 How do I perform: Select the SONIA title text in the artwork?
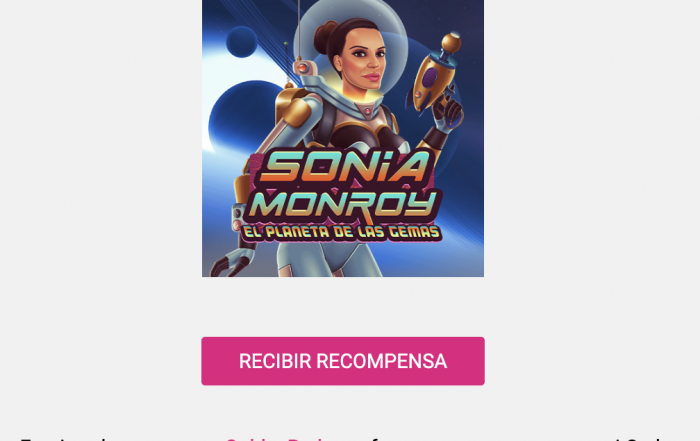[344, 165]
